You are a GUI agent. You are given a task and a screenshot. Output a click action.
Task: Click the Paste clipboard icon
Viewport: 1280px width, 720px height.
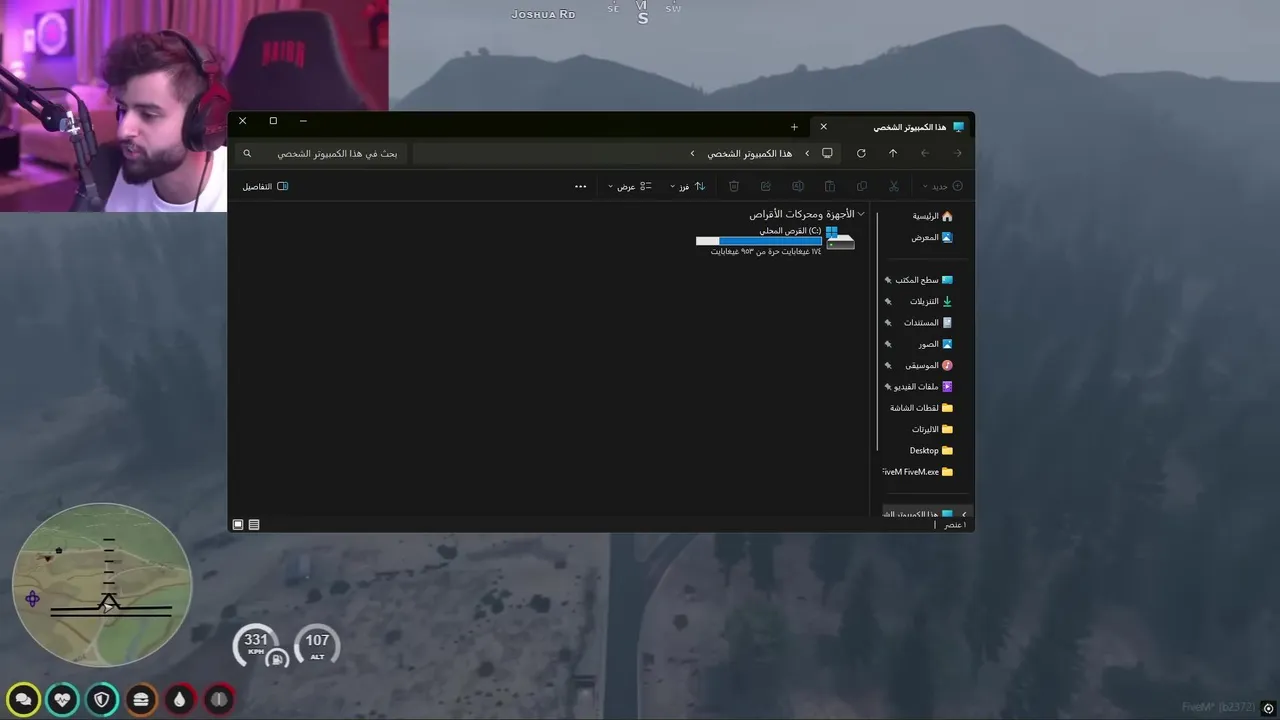[x=830, y=186]
